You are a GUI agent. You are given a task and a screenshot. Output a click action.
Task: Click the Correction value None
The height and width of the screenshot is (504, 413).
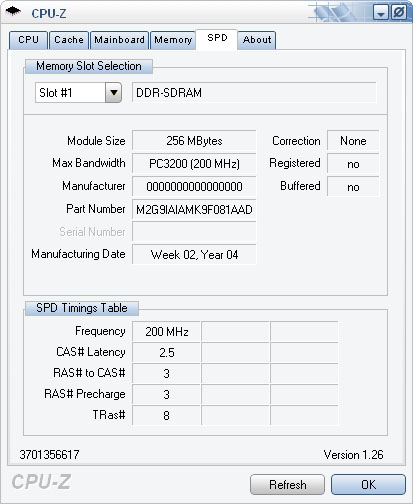point(353,140)
